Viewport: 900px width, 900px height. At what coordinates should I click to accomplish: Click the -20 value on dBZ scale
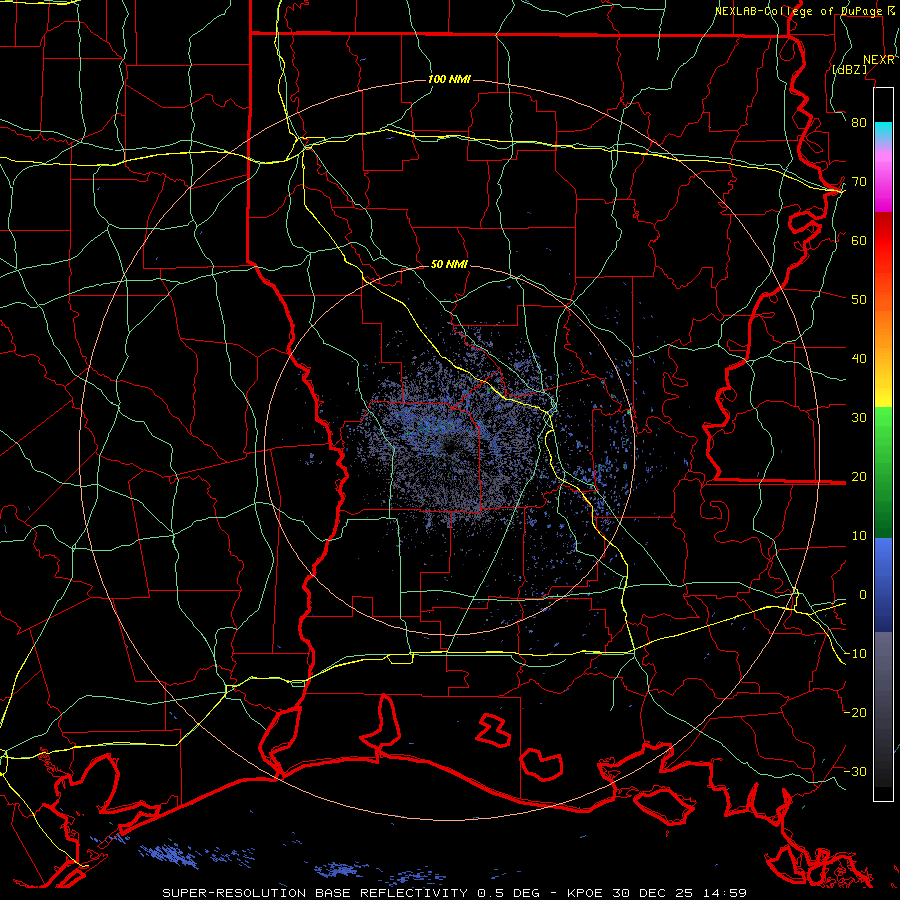(x=855, y=713)
